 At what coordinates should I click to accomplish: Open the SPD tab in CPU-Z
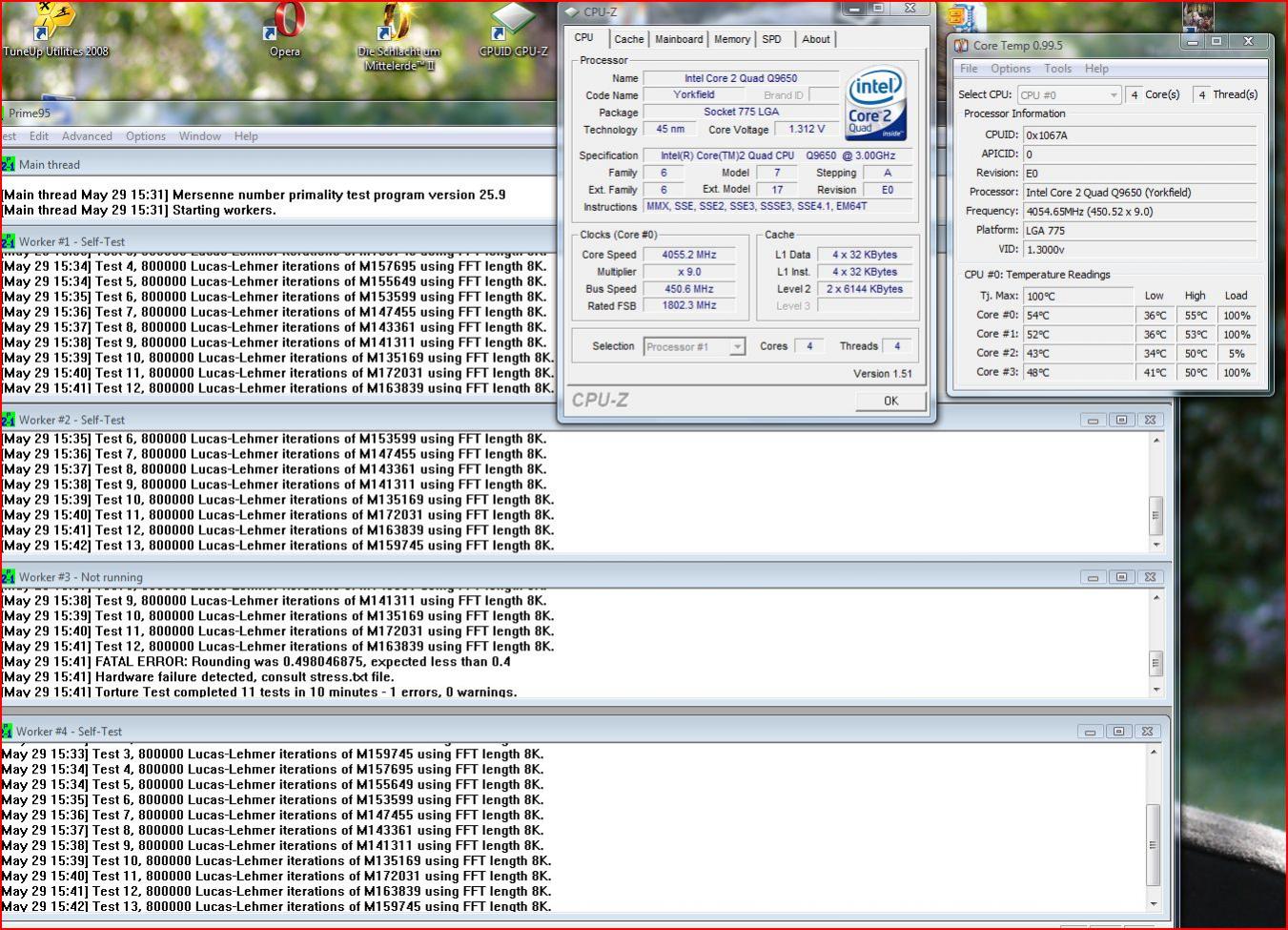point(772,39)
